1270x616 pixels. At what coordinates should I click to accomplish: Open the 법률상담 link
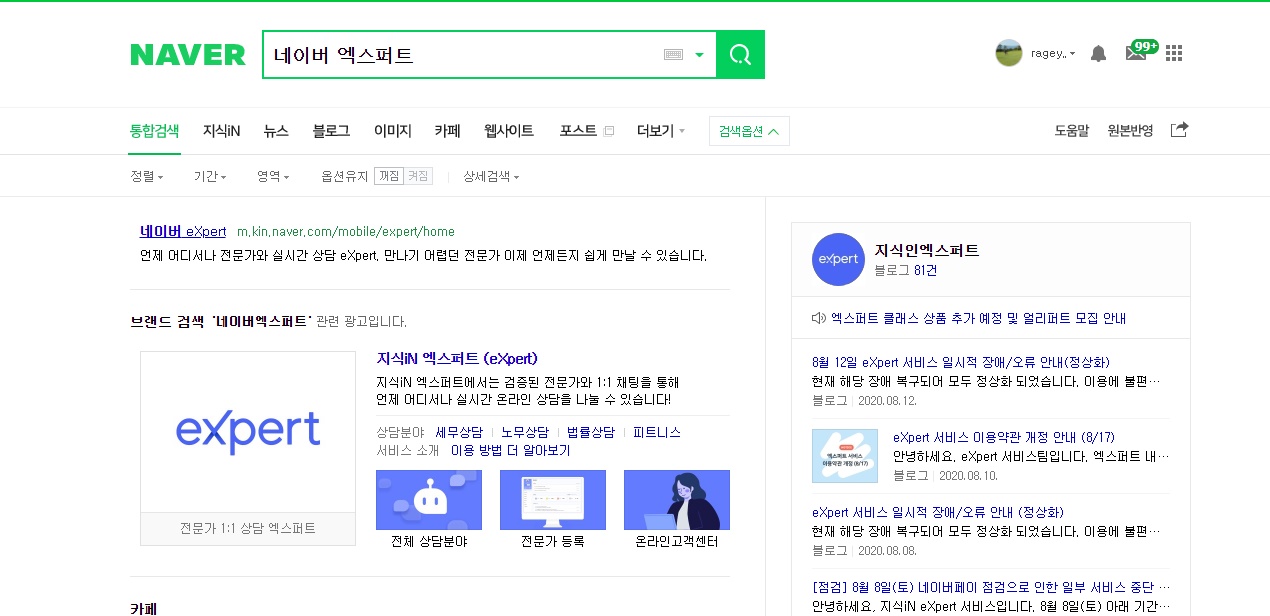[591, 432]
